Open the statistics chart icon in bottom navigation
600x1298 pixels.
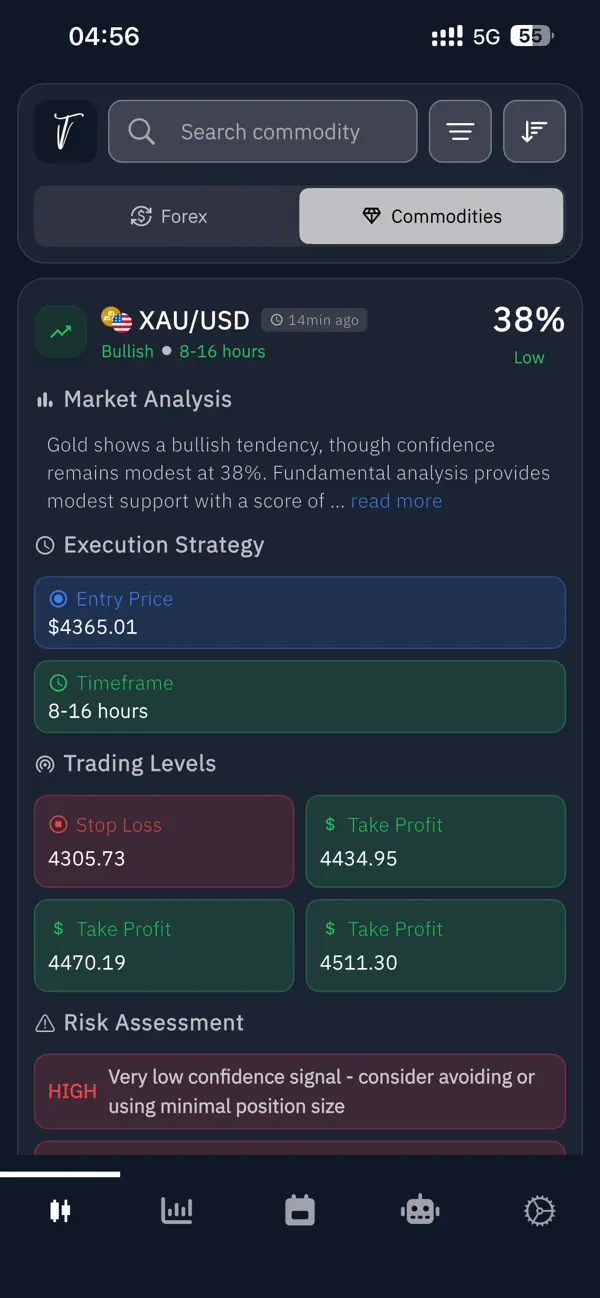(x=176, y=1210)
